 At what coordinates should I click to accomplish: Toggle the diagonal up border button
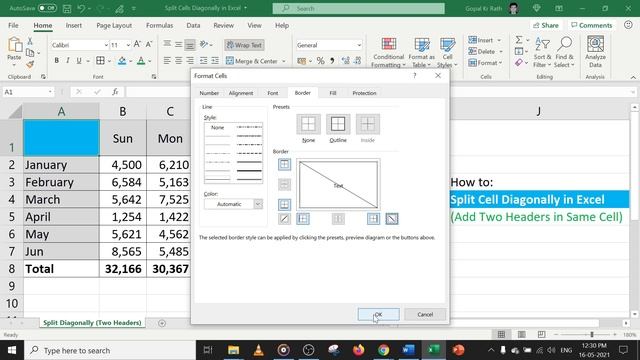click(x=284, y=219)
